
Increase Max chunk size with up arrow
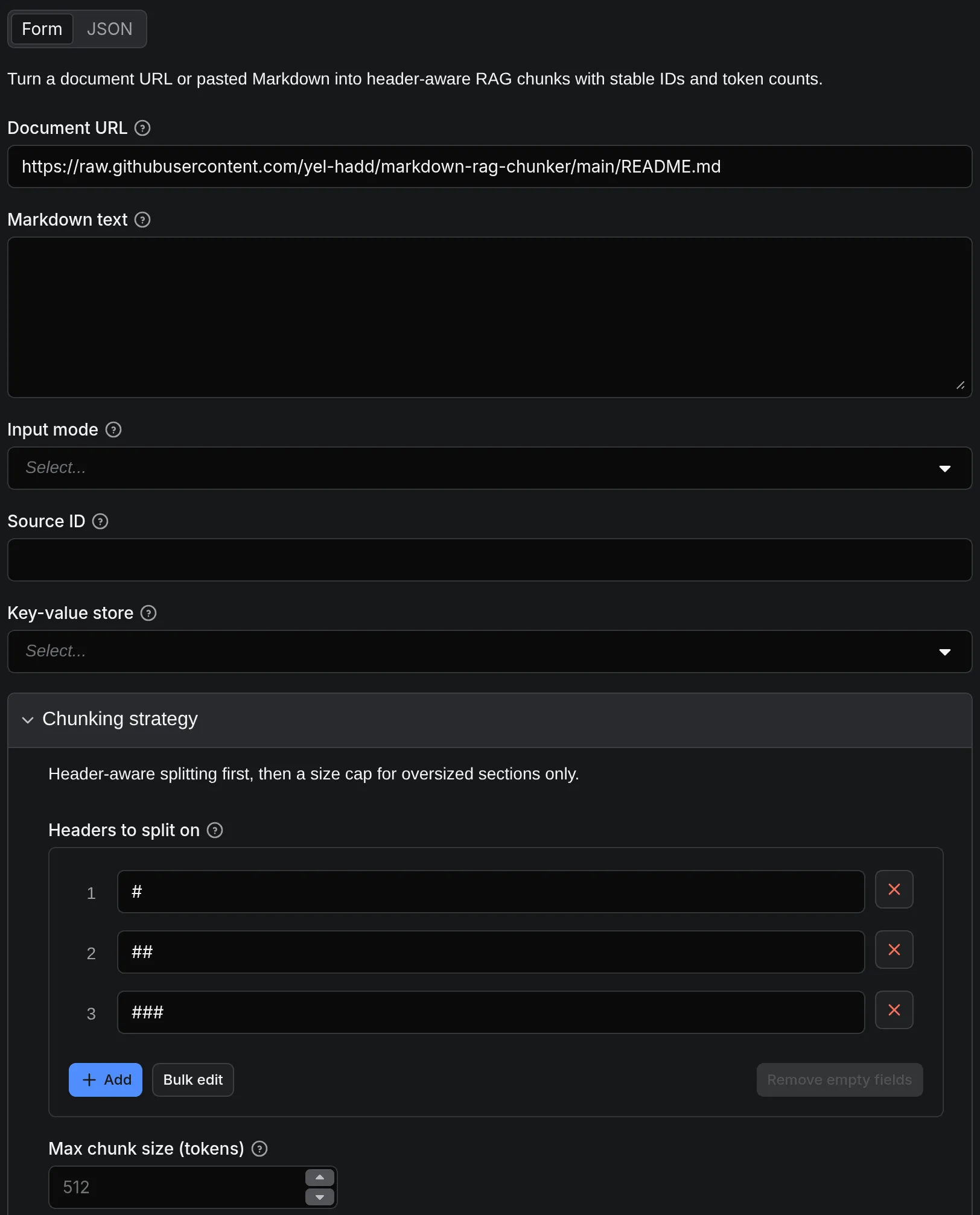[320, 1178]
